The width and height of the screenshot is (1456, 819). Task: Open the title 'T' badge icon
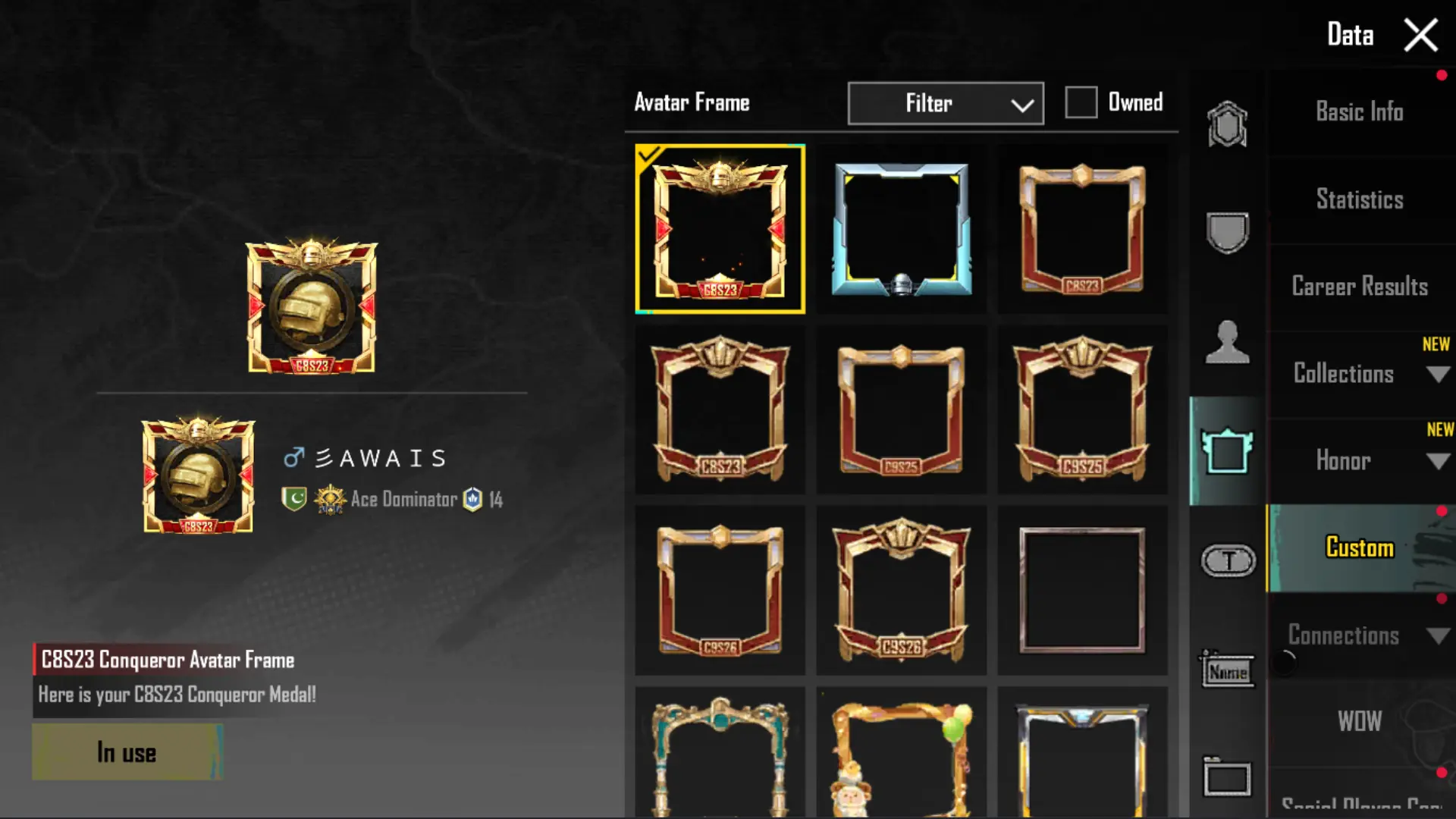point(1228,561)
